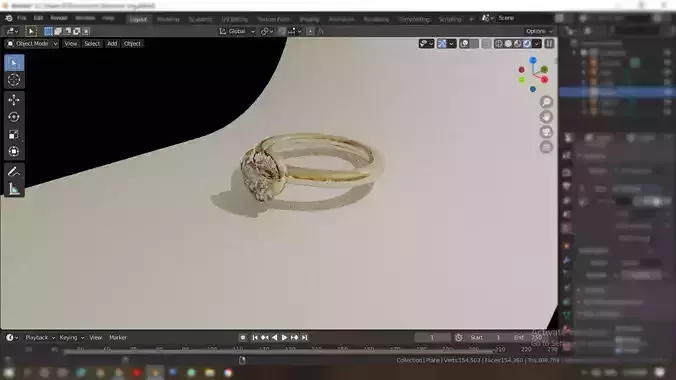Open the Window menu

pos(85,18)
